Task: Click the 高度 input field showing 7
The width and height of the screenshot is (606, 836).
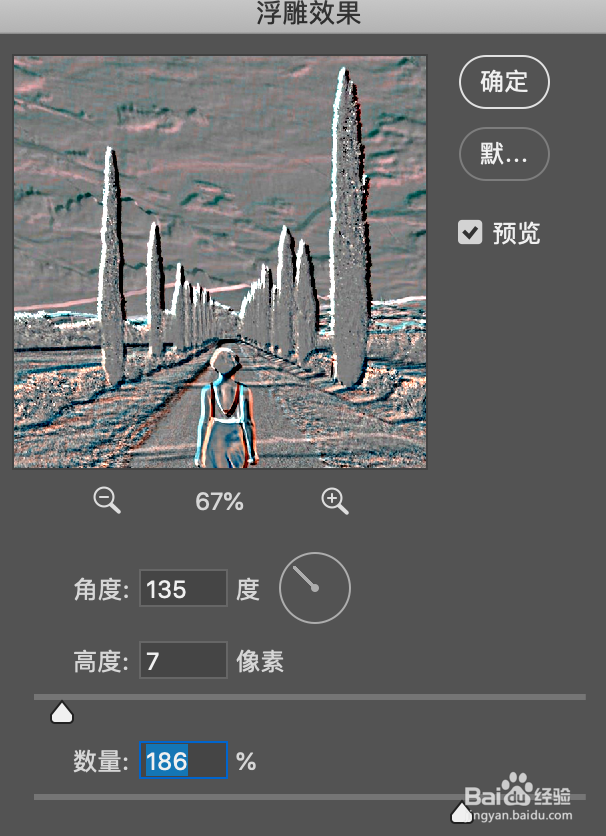Action: click(x=183, y=660)
